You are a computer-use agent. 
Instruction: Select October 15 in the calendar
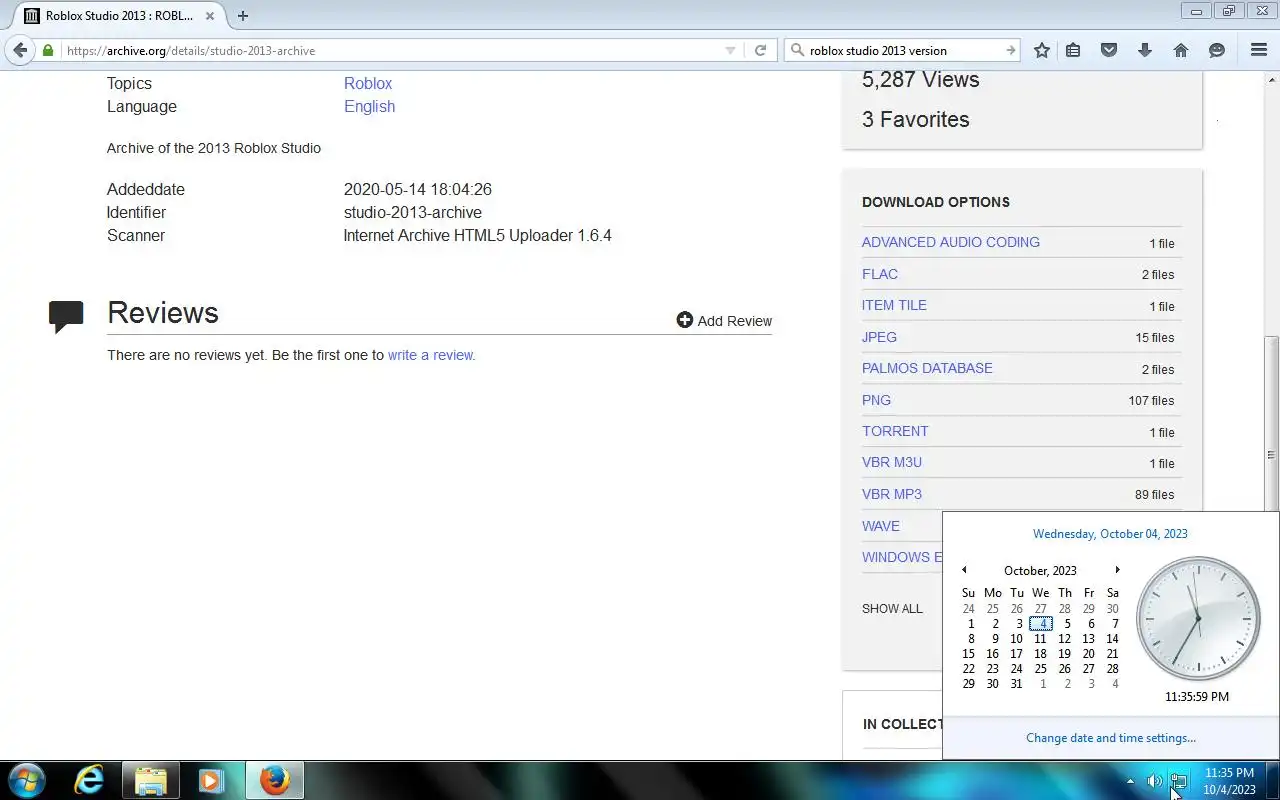[x=968, y=654]
